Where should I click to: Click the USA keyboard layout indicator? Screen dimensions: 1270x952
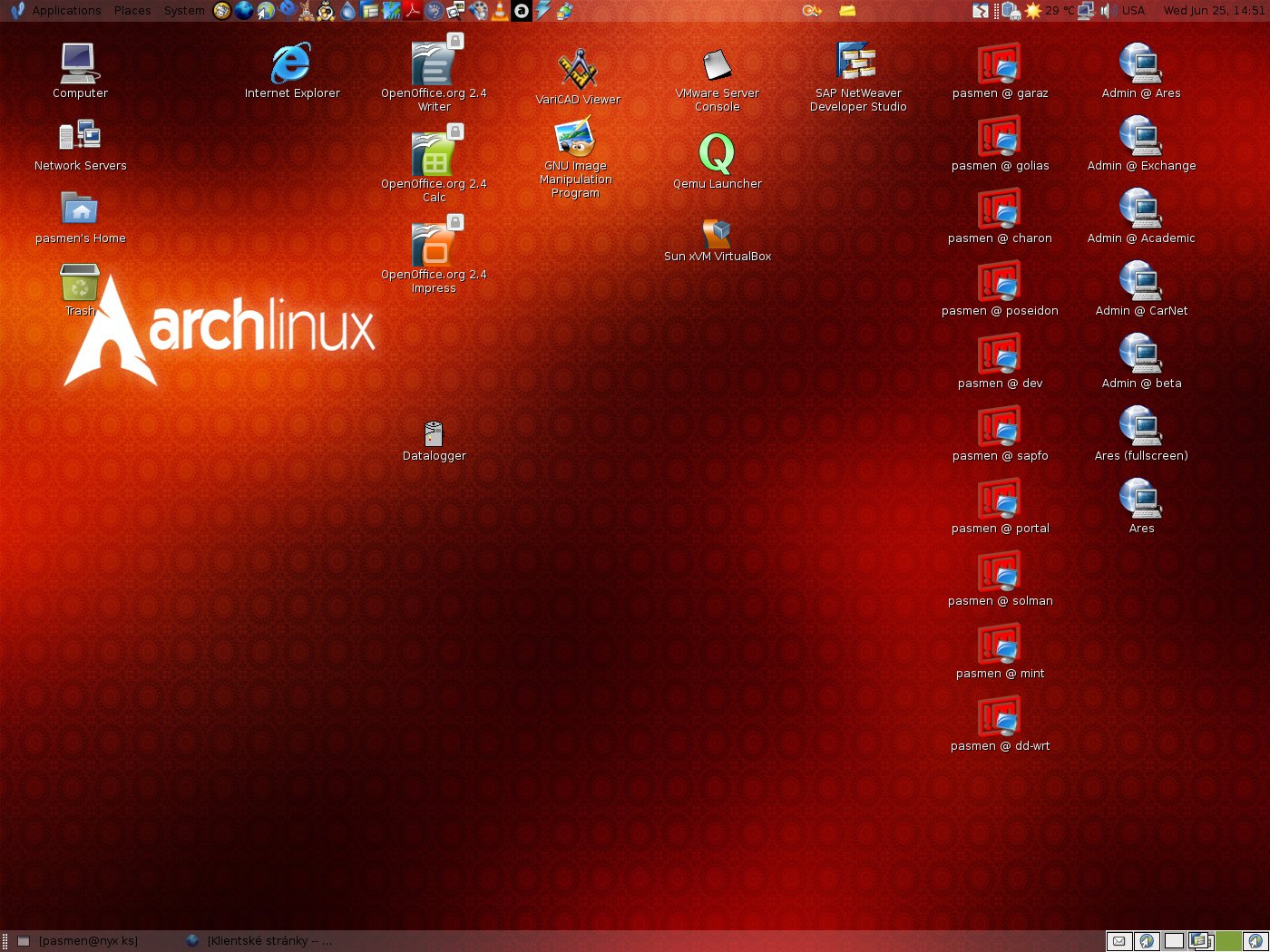click(x=1133, y=11)
